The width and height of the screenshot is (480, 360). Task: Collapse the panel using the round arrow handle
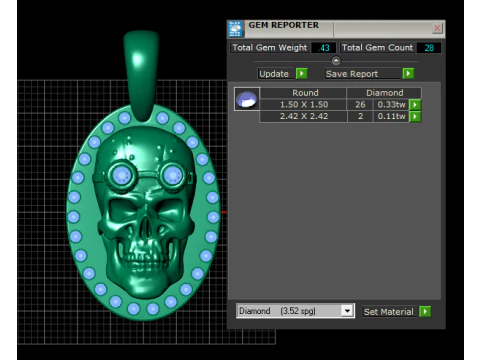(x=336, y=61)
